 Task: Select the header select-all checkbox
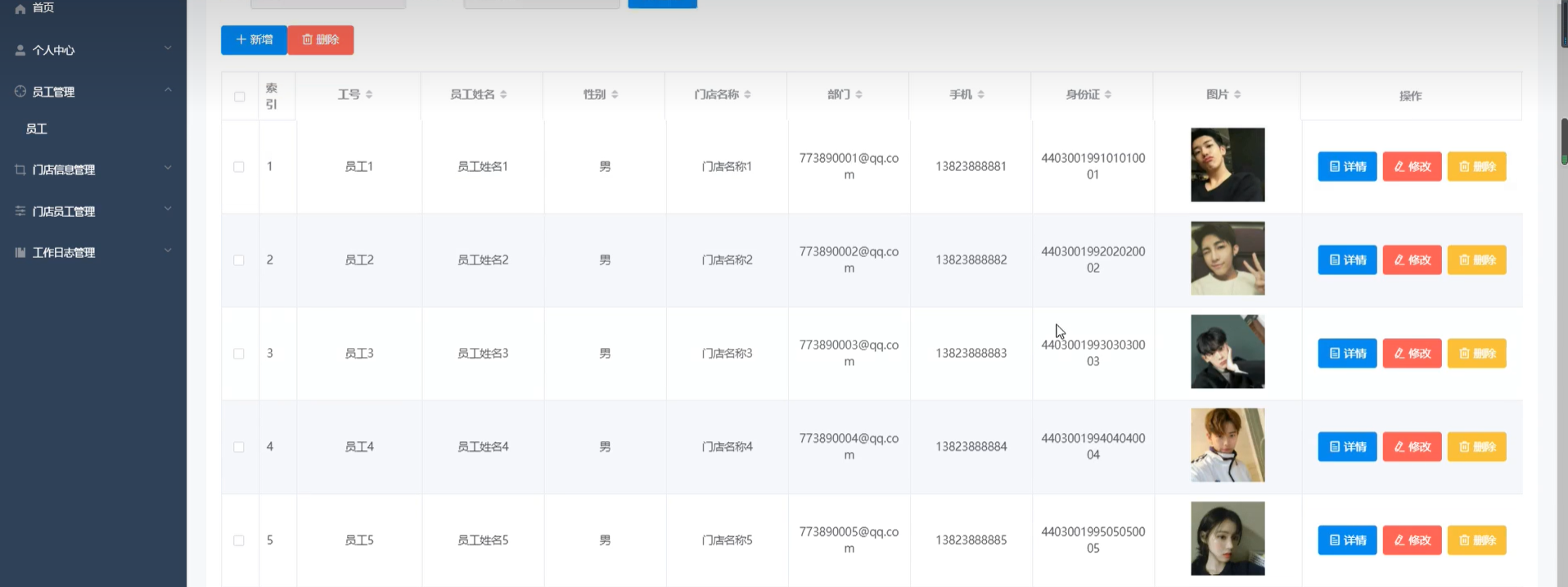239,97
